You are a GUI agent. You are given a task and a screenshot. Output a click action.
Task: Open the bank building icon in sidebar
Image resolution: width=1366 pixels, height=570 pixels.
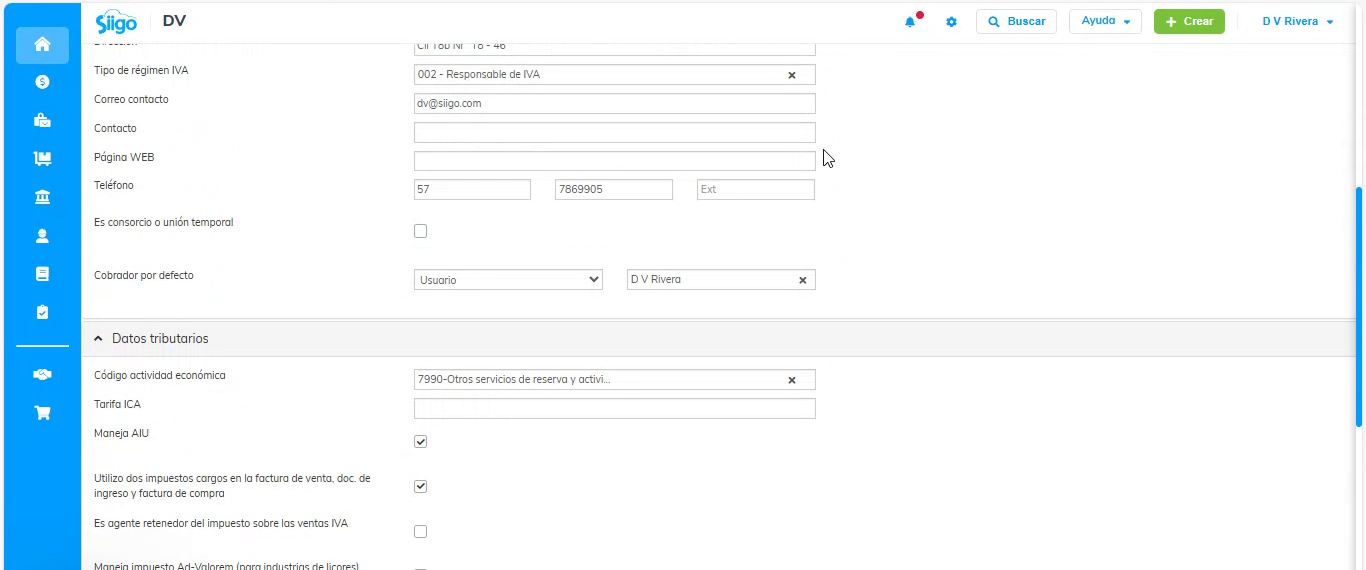tap(42, 198)
